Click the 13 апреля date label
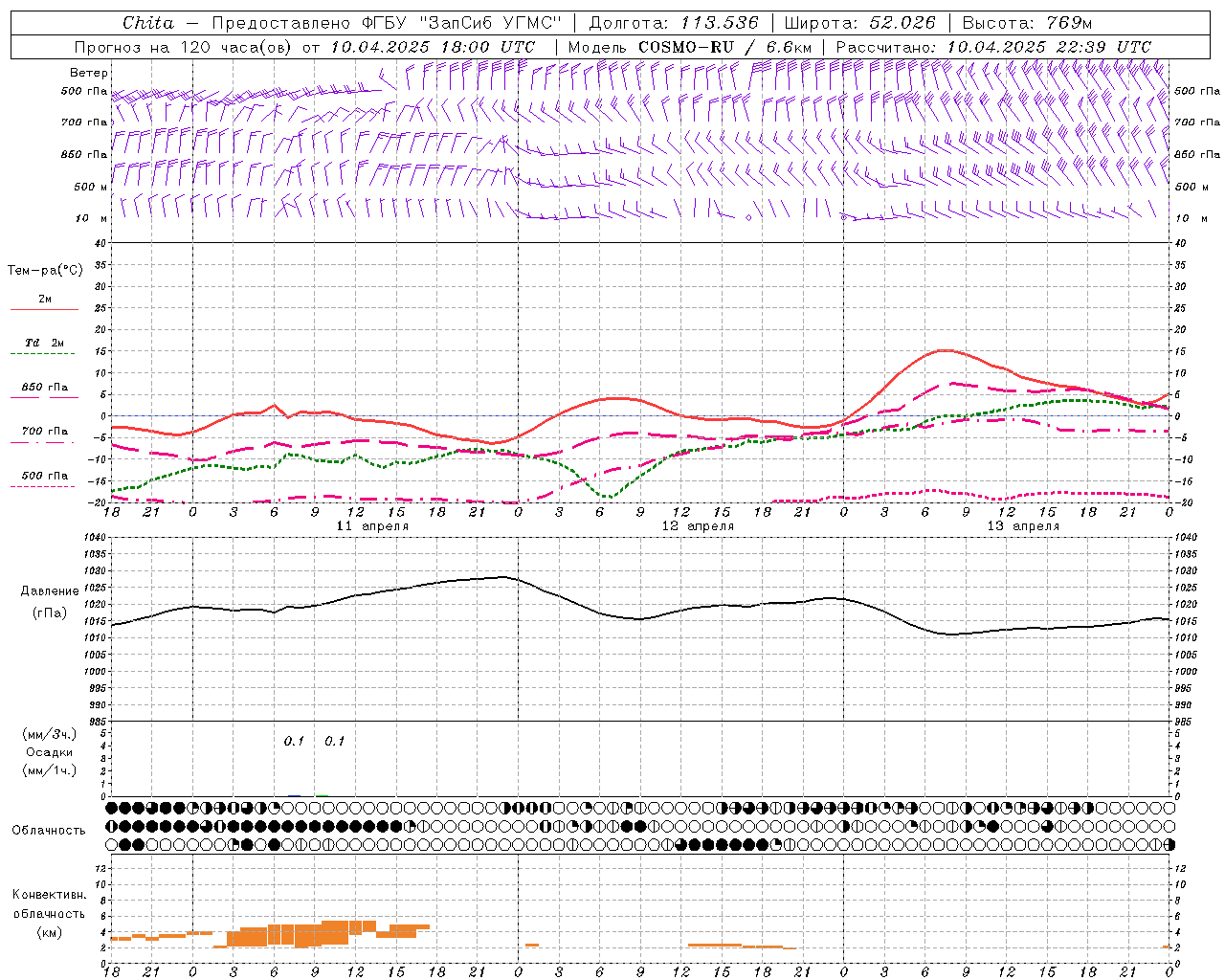This screenshot has width=1225, height=980. (1023, 526)
